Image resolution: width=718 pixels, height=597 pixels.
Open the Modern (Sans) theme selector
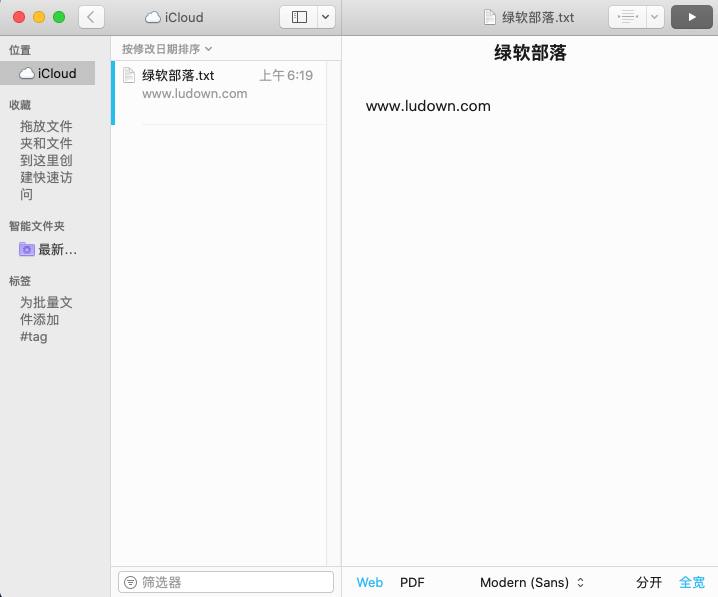532,582
